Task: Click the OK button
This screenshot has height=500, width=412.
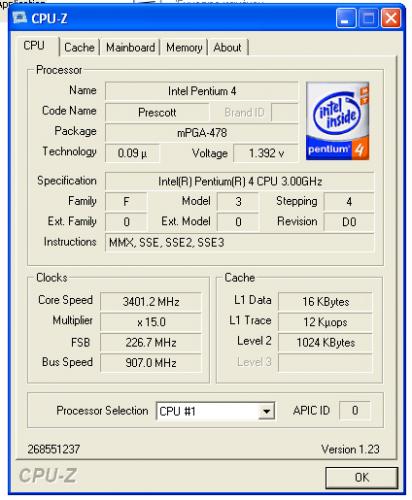Action: pos(362,478)
